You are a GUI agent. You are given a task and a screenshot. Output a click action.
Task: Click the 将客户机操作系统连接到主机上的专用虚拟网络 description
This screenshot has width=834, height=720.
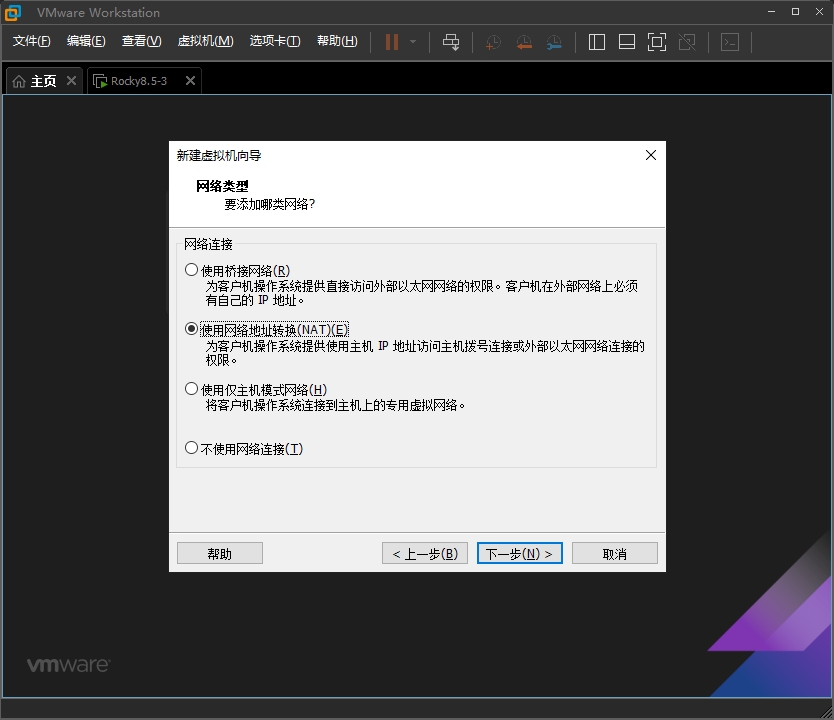pos(336,405)
